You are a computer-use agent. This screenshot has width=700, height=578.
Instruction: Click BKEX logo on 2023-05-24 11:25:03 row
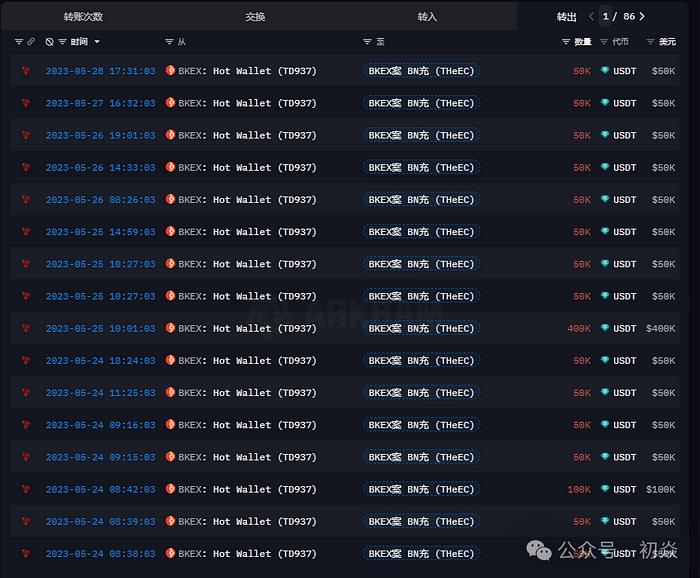[x=170, y=392]
